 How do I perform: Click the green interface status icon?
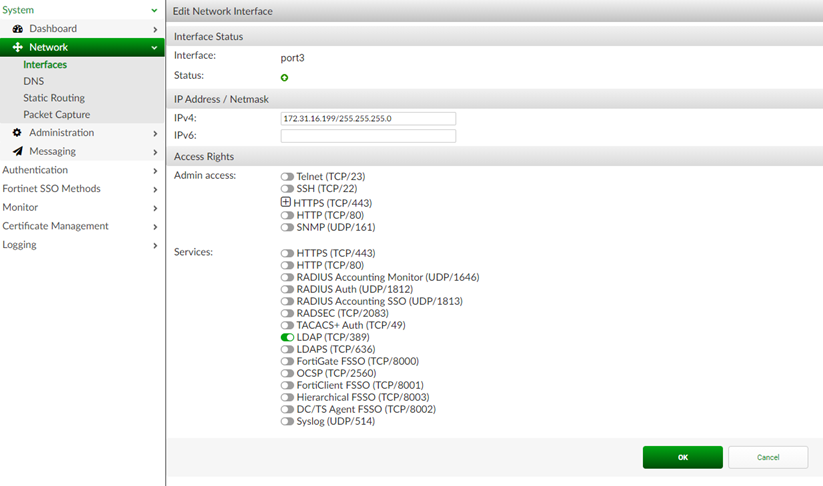pyautogui.click(x=285, y=77)
